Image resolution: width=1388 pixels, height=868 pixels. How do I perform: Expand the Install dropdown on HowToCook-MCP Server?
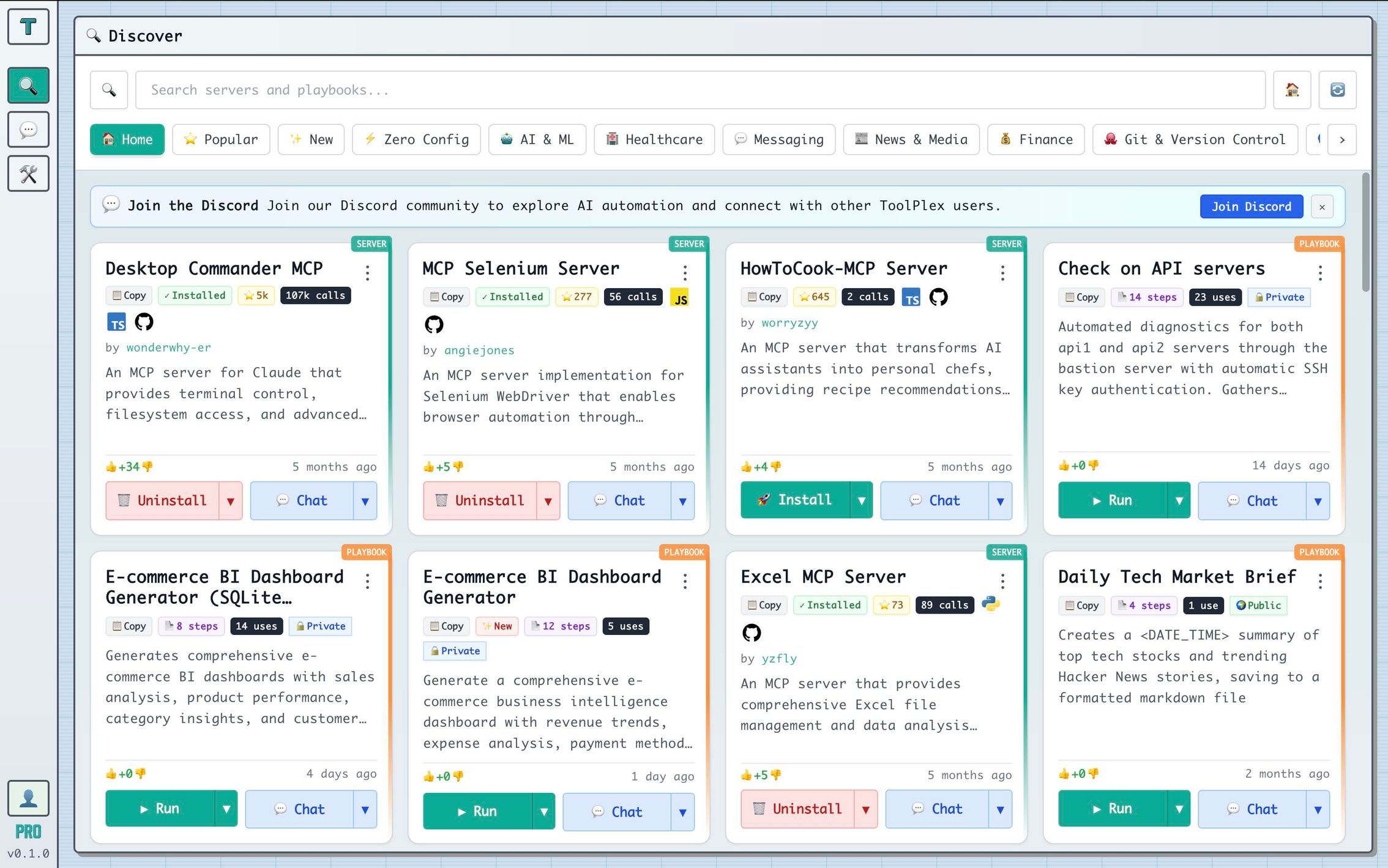[862, 500]
